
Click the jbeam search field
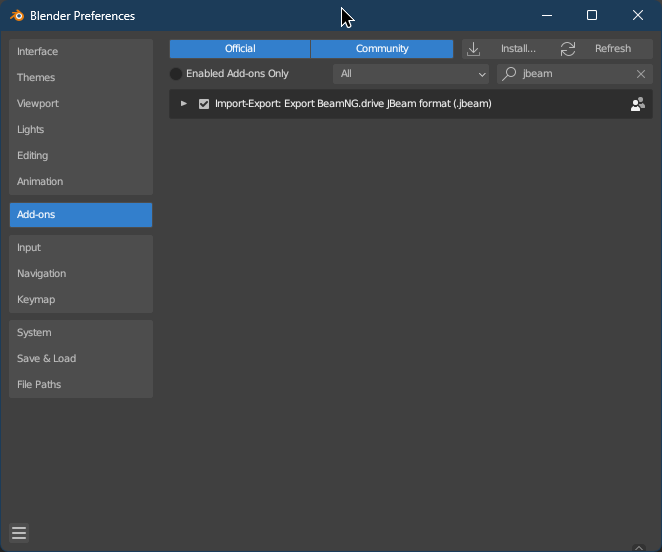point(575,74)
